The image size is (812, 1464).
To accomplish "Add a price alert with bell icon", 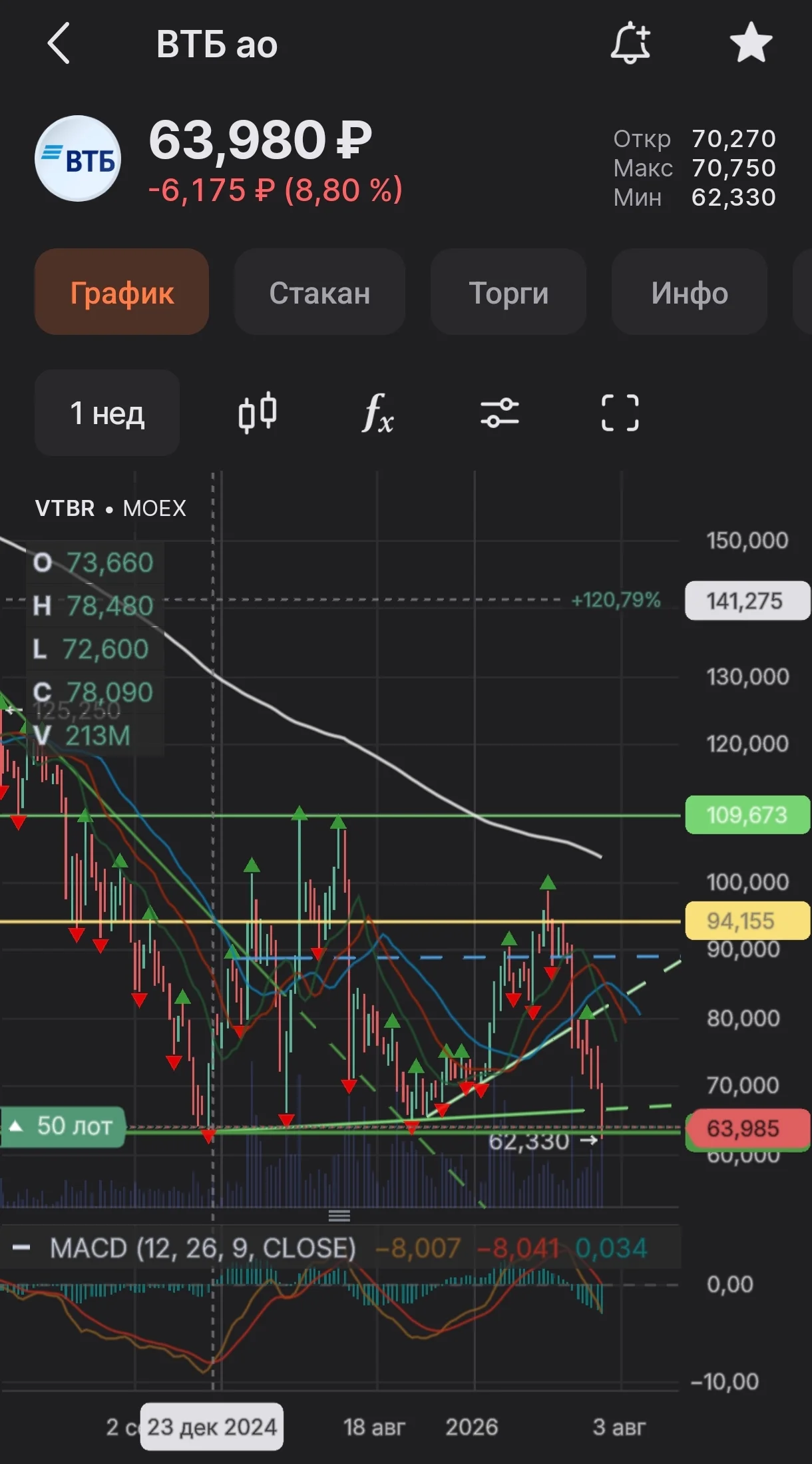I will (x=630, y=43).
